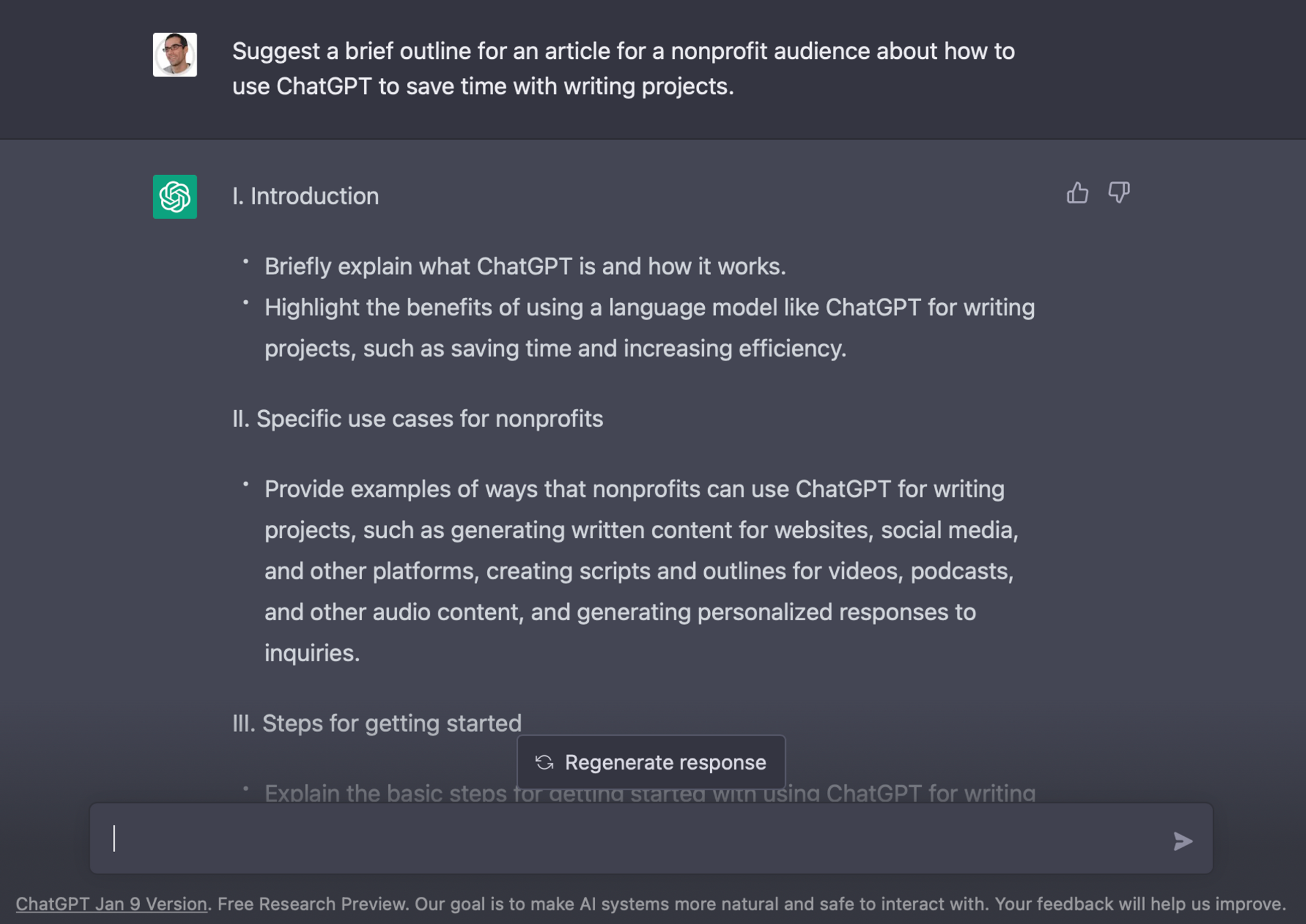The image size is (1306, 924).
Task: Click the bullet starting "Highlight the benefits"
Action: click(x=649, y=328)
